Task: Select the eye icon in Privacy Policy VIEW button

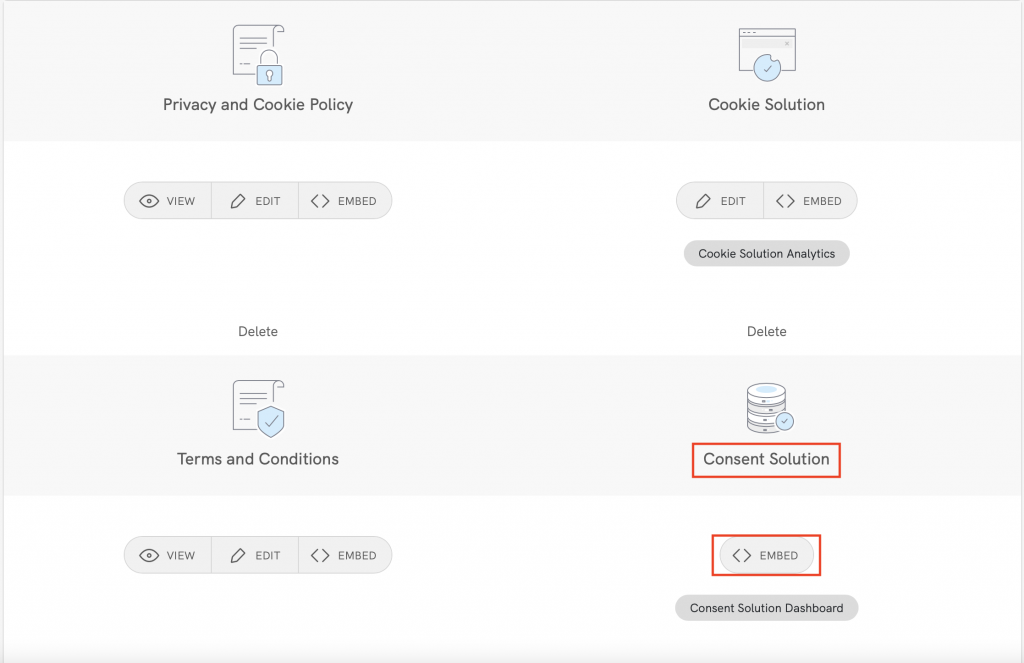Action: (149, 200)
